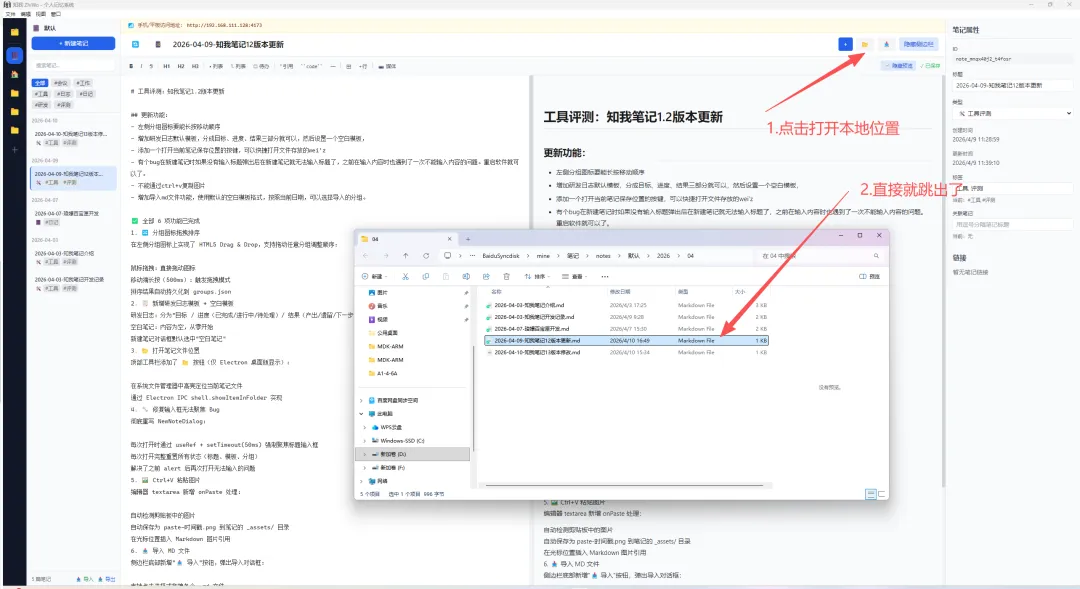Open note file location with folder icon
Viewport: 1080px width, 589px height.
point(864,44)
